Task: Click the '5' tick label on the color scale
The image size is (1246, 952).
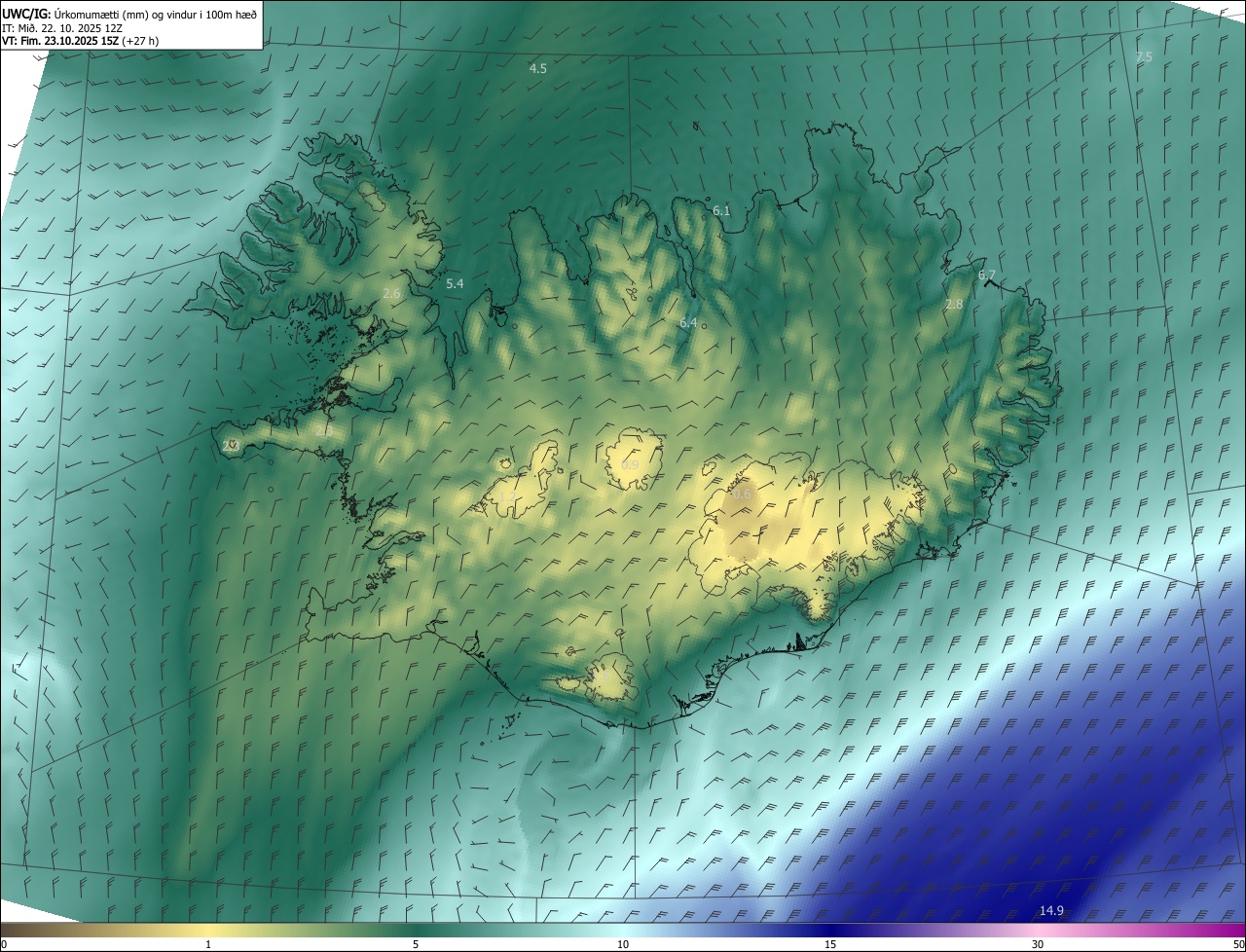Action: point(416,944)
